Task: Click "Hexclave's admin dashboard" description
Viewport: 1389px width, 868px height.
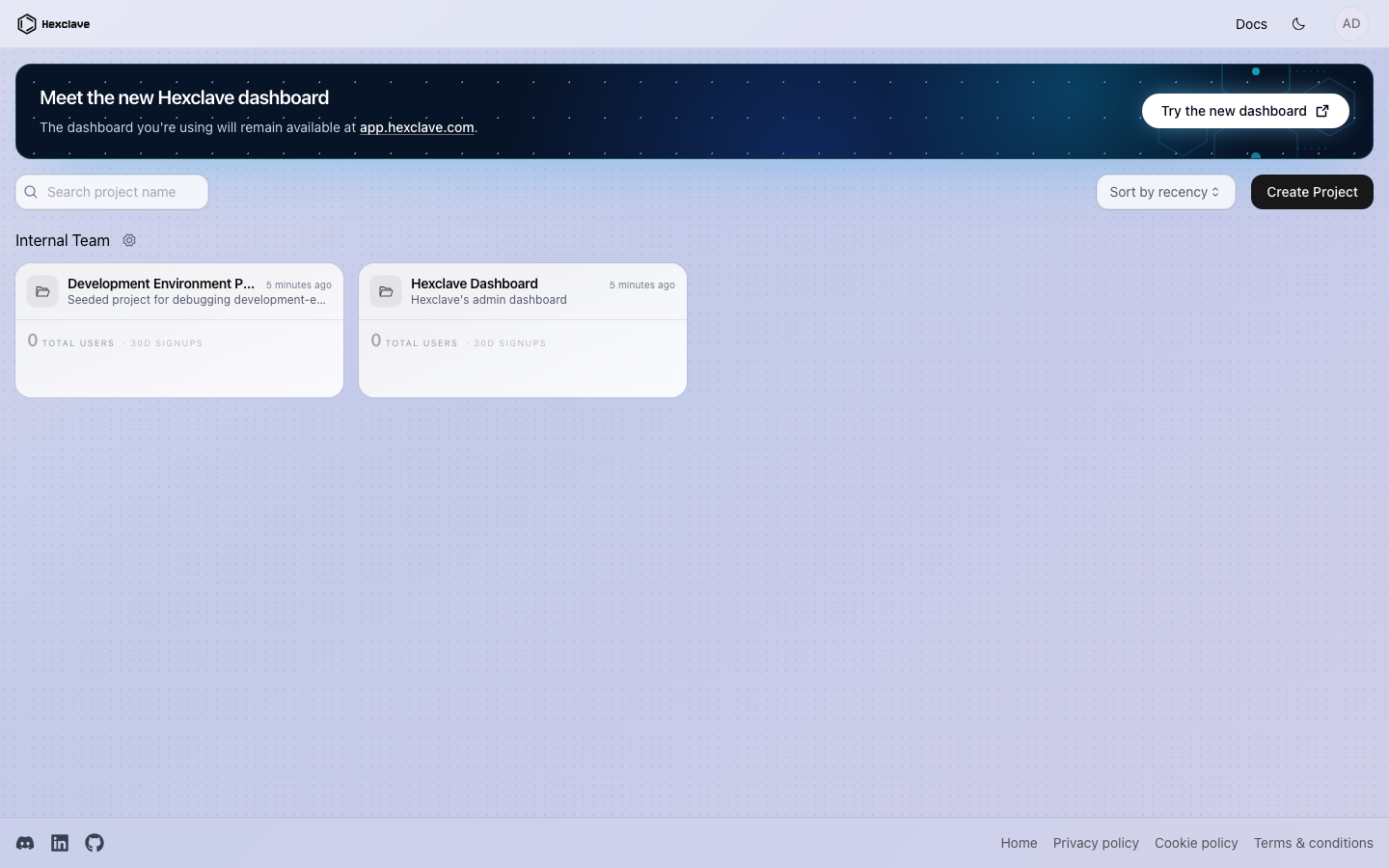Action: 489,300
